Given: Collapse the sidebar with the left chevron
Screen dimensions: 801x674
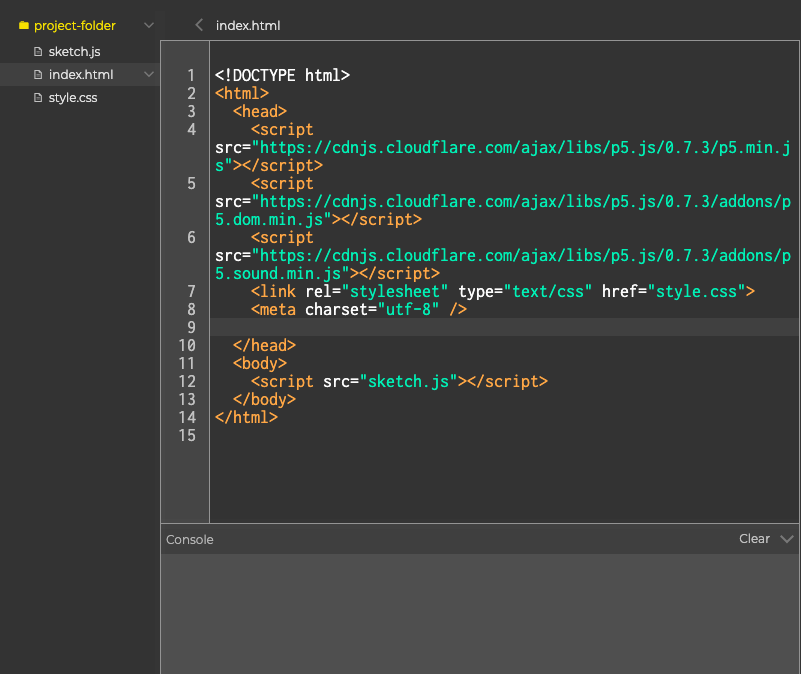Looking at the screenshot, I should coord(199,25).
